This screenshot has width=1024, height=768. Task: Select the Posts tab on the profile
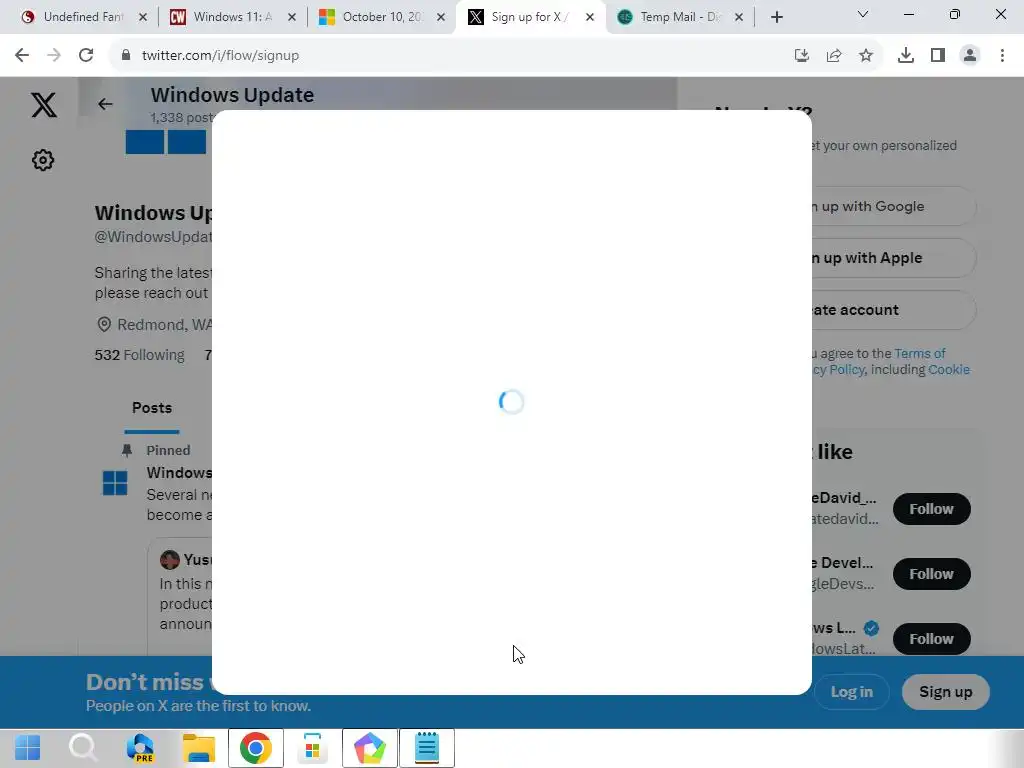pos(152,408)
